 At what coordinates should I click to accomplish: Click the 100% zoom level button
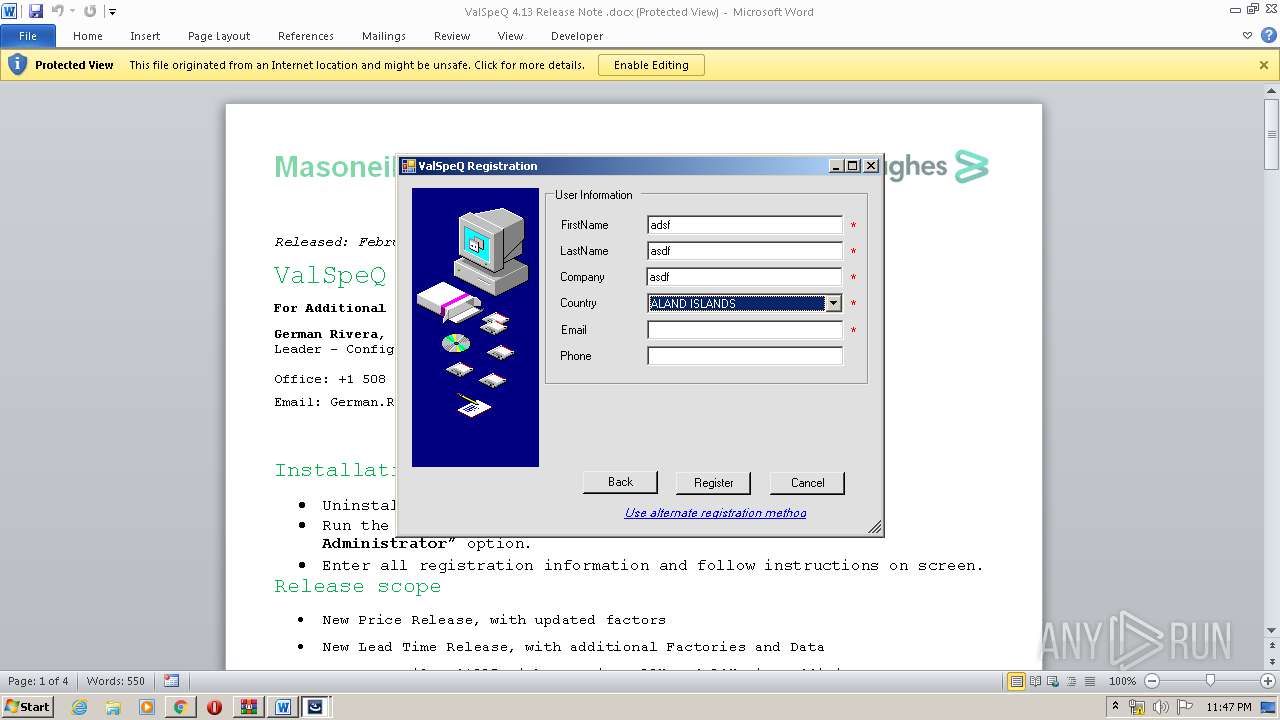pos(1123,681)
